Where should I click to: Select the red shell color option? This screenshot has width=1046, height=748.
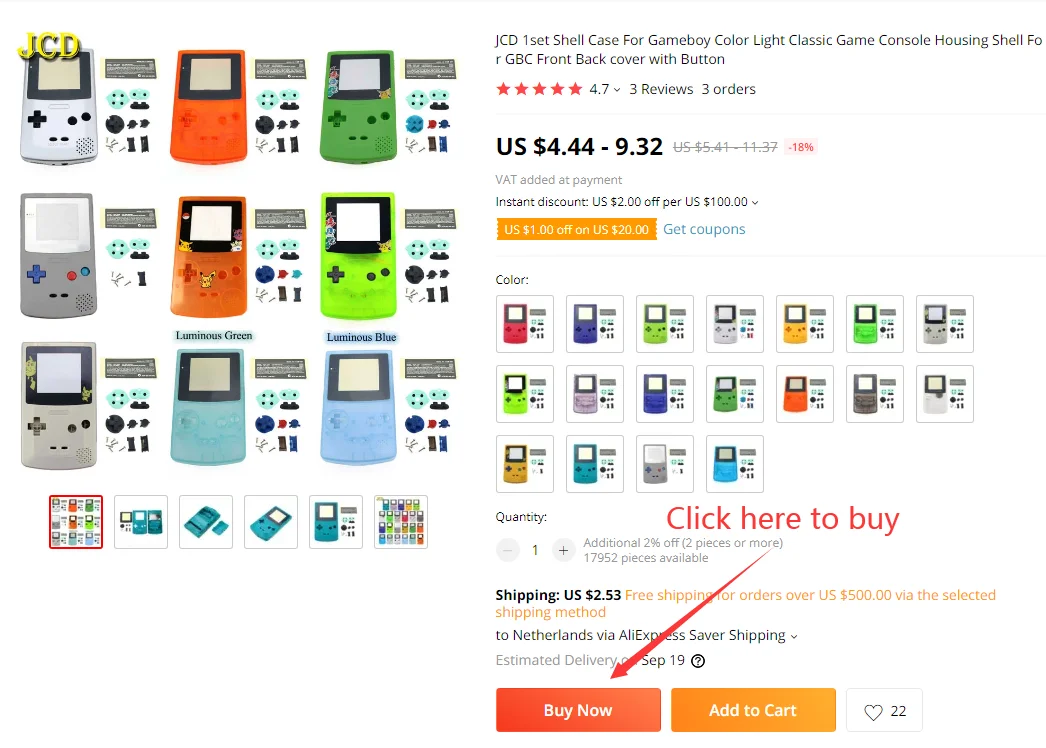525,324
